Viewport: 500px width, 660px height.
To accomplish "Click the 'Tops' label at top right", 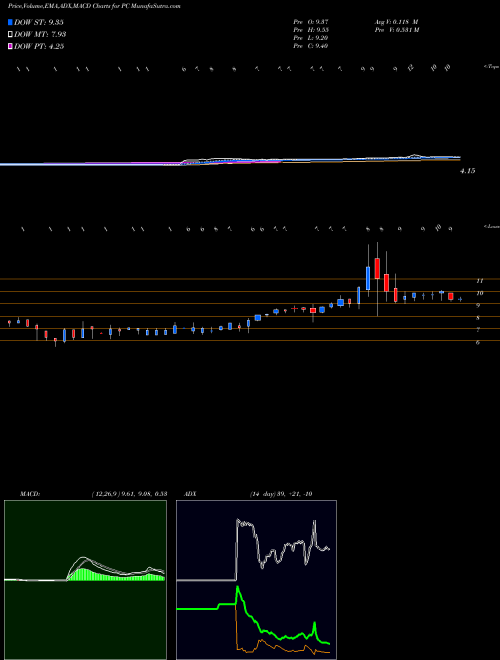I will click(x=491, y=67).
